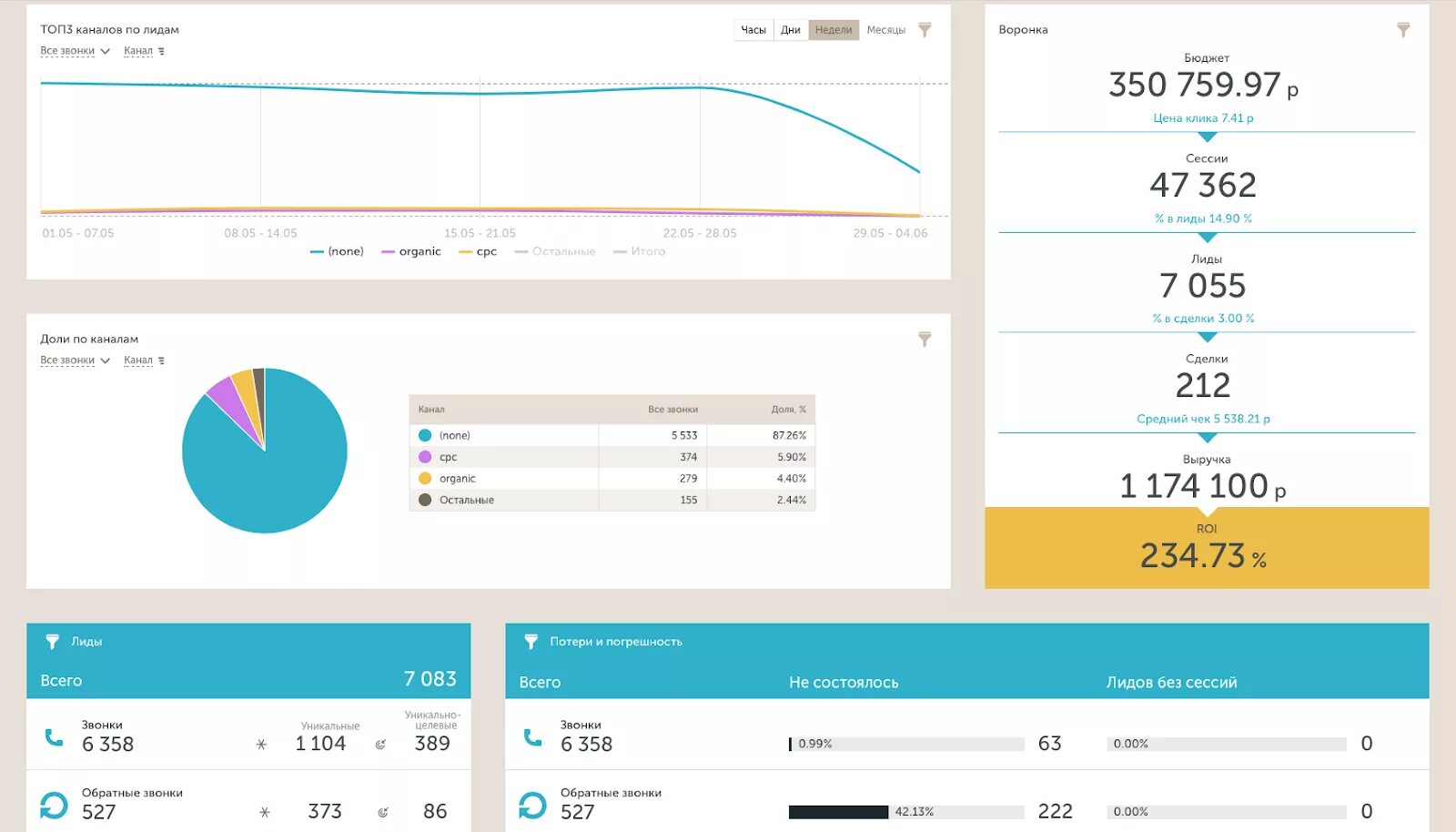
Task: Open Канал grouping in line chart panel
Action: pos(138,52)
